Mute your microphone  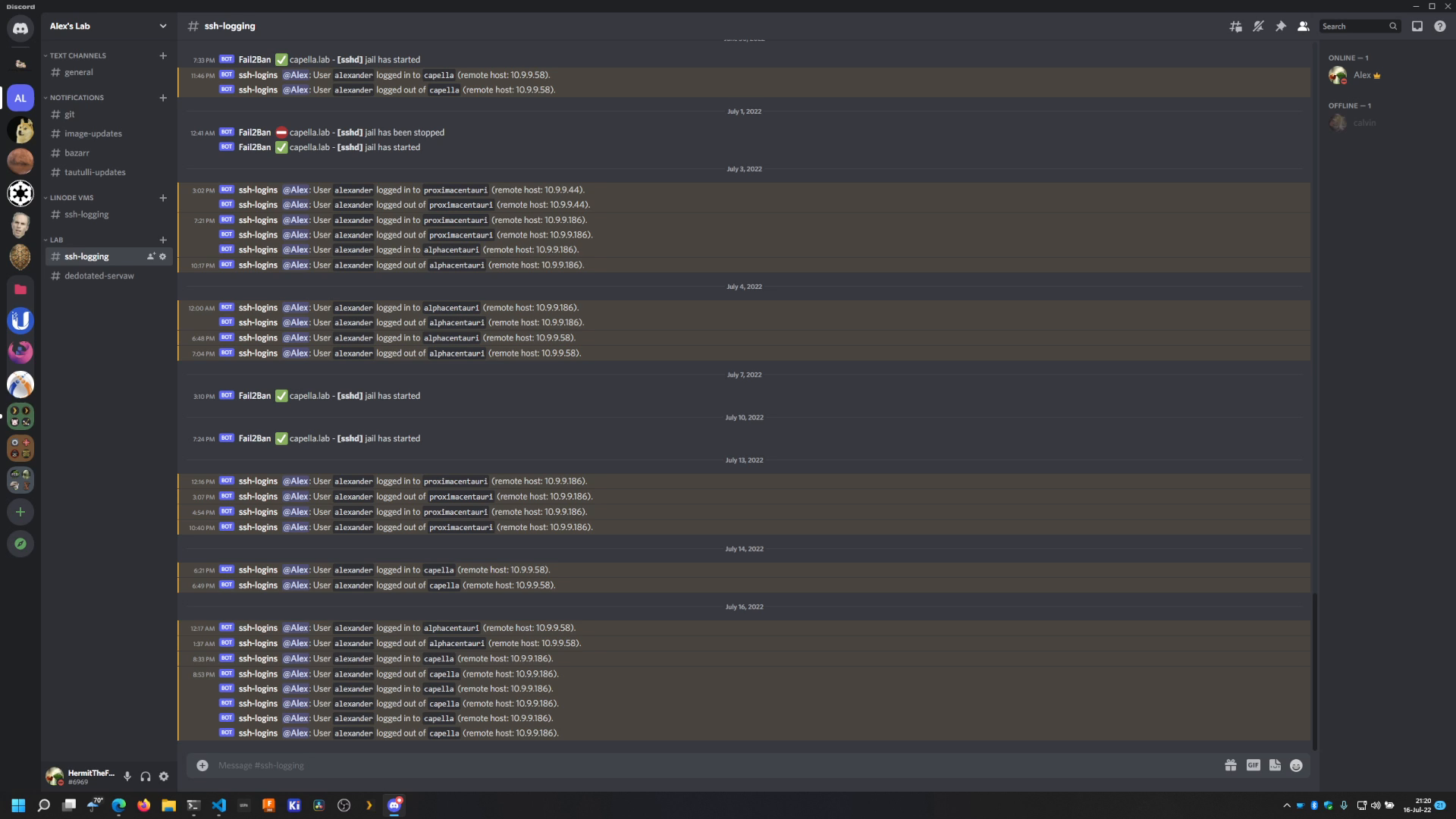click(127, 776)
